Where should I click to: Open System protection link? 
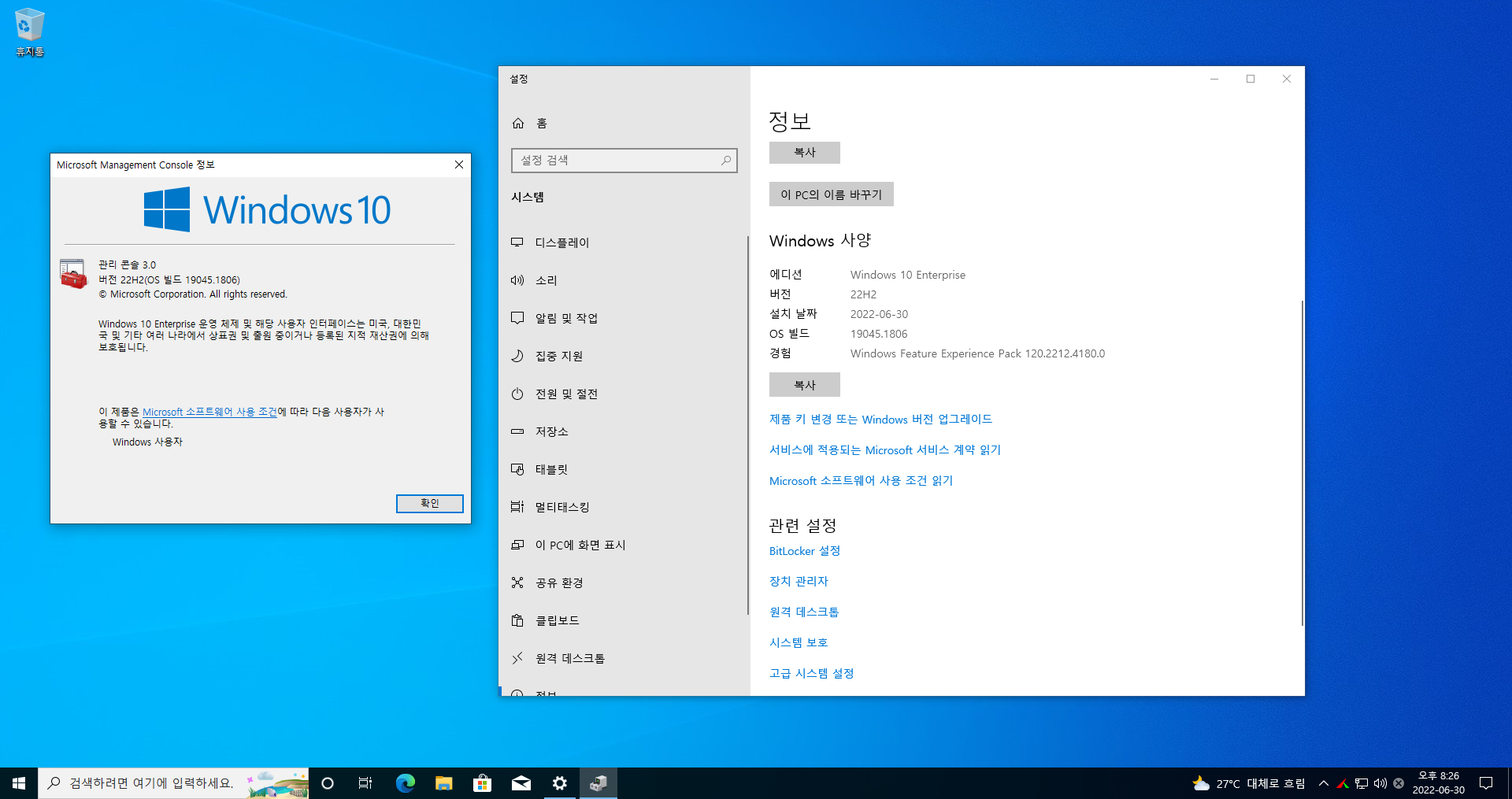799,643
